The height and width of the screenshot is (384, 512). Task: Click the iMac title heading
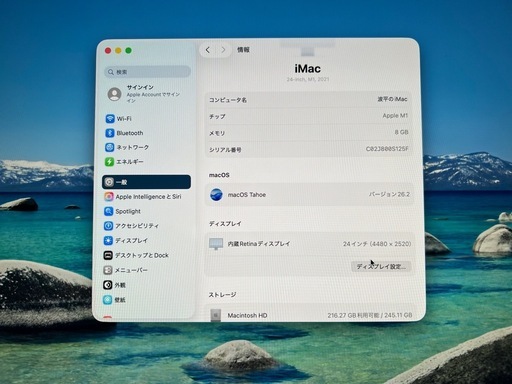(x=308, y=69)
